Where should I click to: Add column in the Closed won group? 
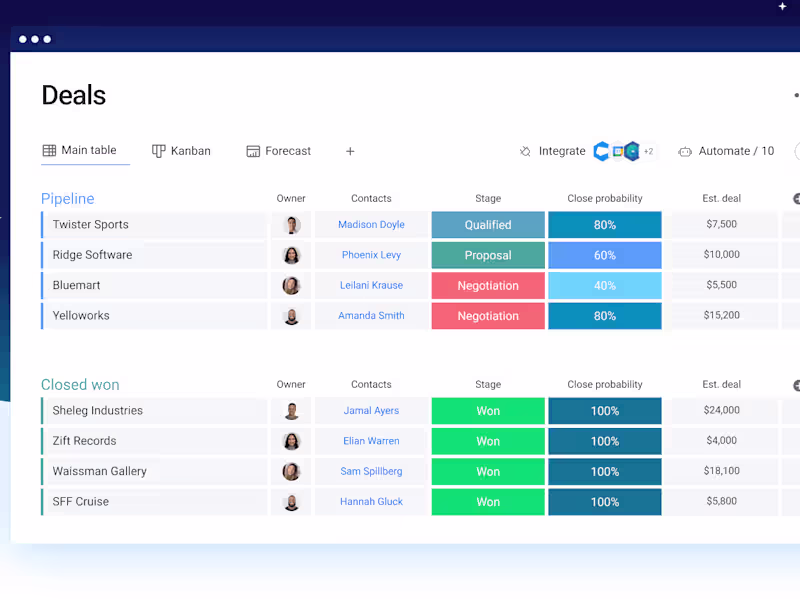click(796, 385)
